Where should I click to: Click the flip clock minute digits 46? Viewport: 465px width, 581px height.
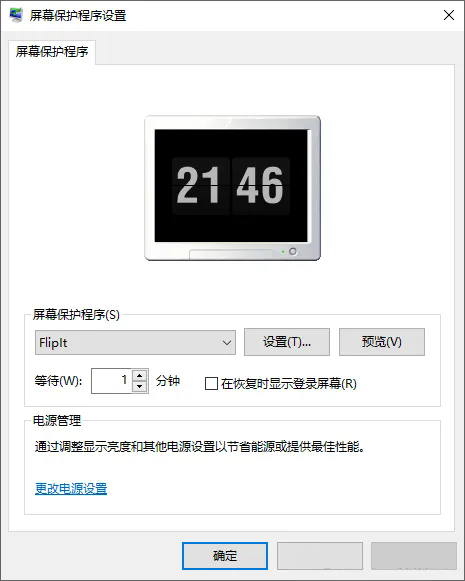260,185
